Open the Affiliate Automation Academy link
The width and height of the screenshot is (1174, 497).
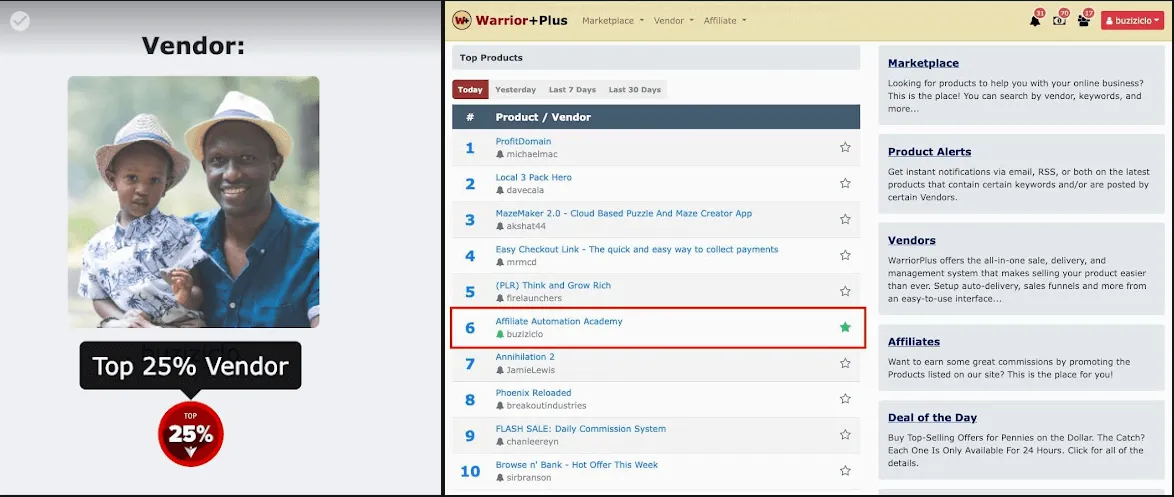pos(559,321)
